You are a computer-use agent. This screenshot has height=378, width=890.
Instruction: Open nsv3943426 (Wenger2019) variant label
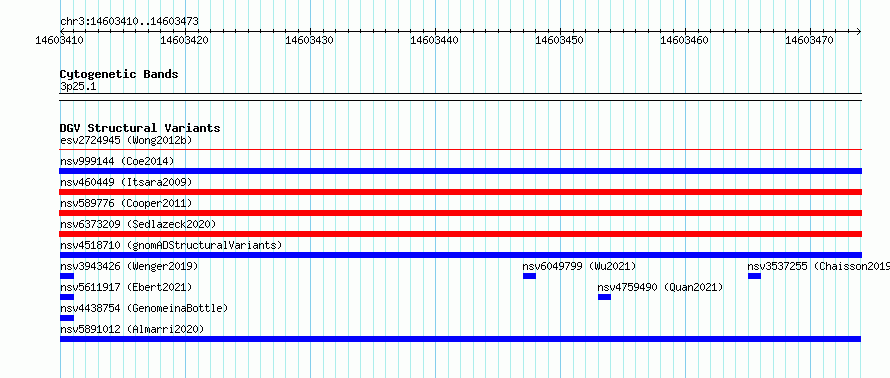[x=129, y=266]
